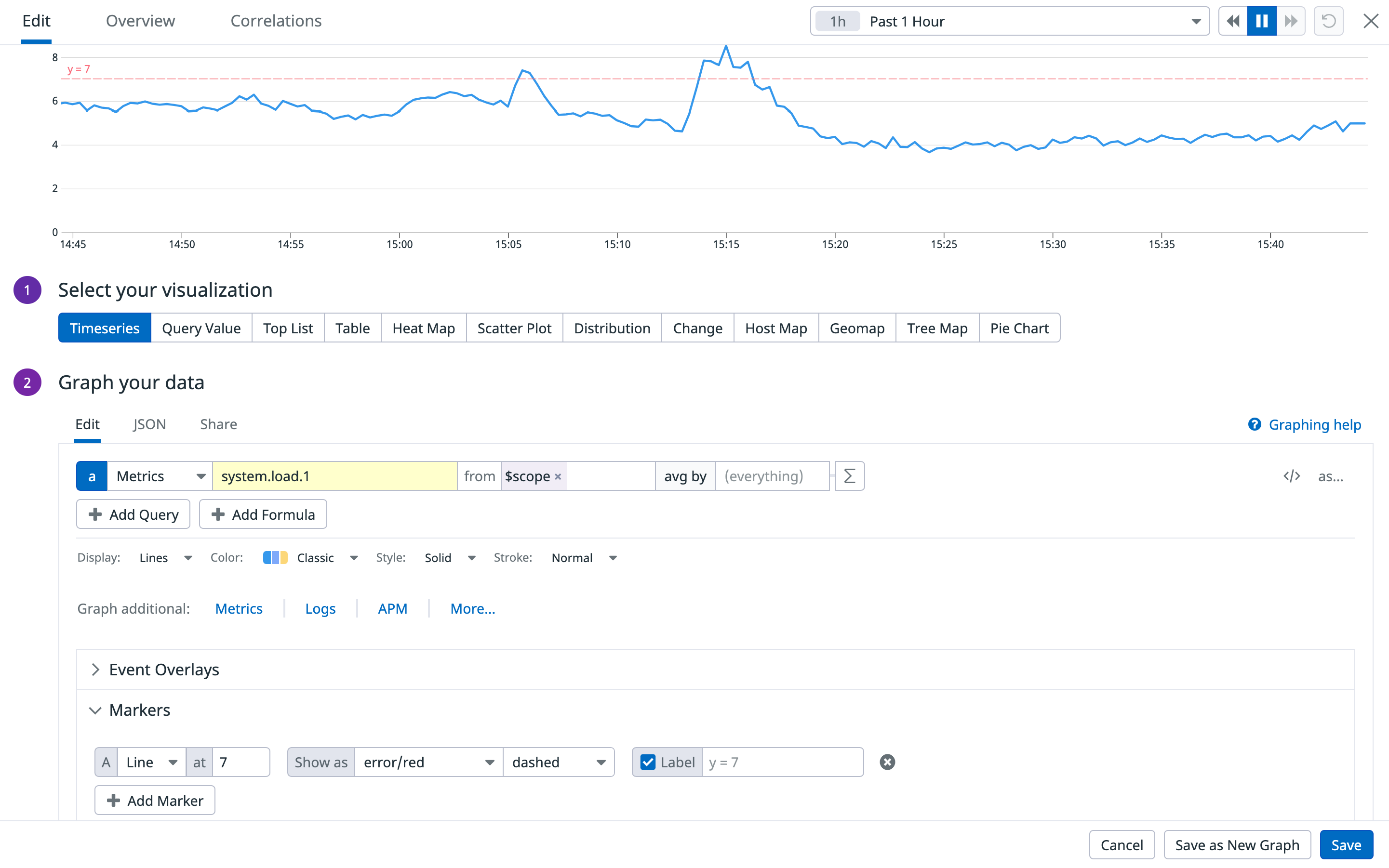
Task: Click the Add Formula button
Action: coord(263,514)
